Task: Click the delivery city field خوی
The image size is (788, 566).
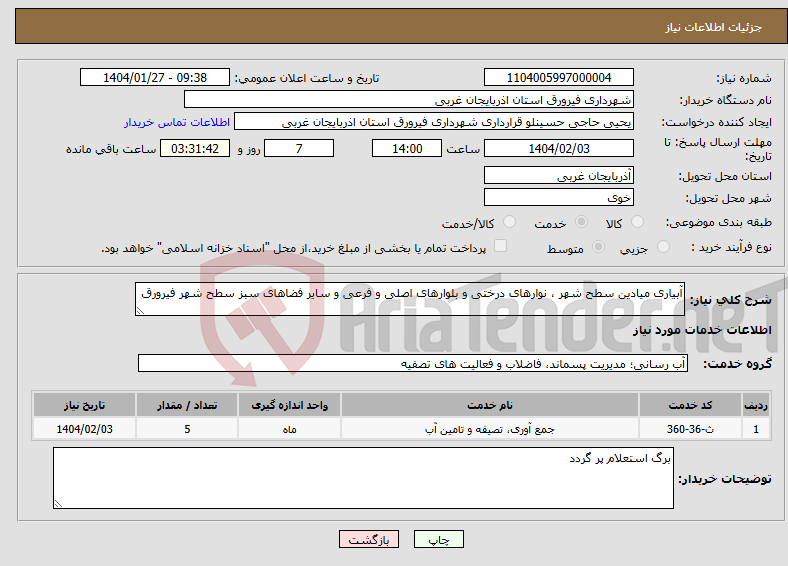Action: point(558,197)
